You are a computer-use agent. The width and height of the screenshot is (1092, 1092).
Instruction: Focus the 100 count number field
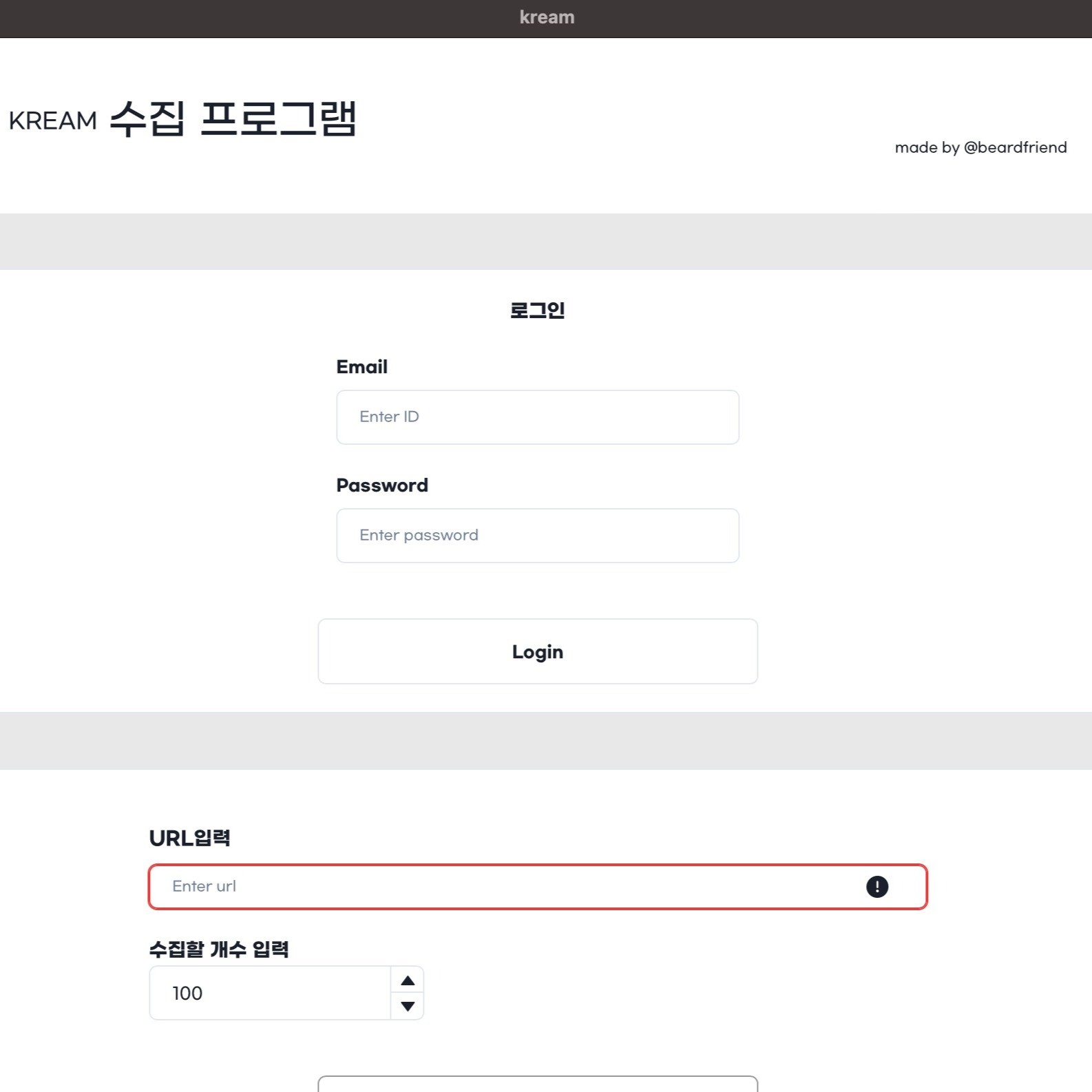click(x=270, y=993)
